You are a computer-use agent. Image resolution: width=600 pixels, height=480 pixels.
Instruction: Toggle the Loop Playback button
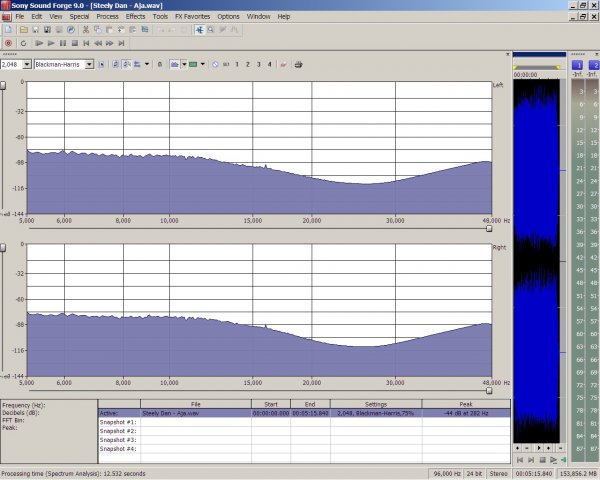click(22, 43)
